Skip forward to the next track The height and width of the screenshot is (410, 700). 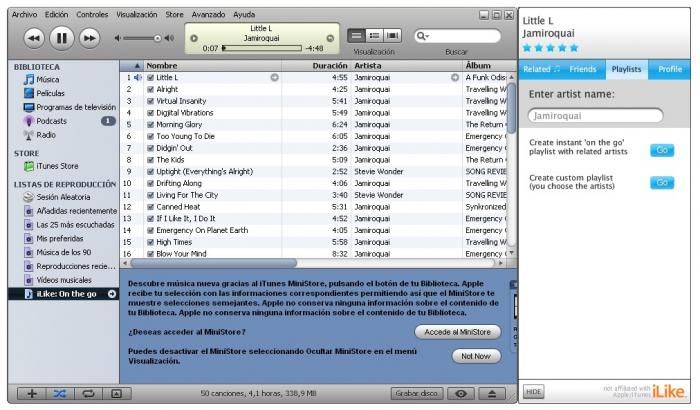pyautogui.click(x=89, y=38)
